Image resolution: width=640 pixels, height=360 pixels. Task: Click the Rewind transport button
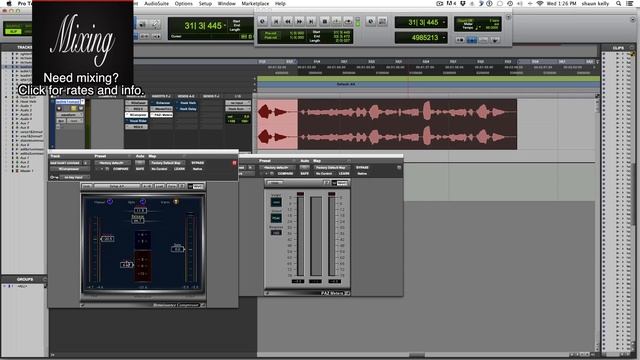(288, 21)
